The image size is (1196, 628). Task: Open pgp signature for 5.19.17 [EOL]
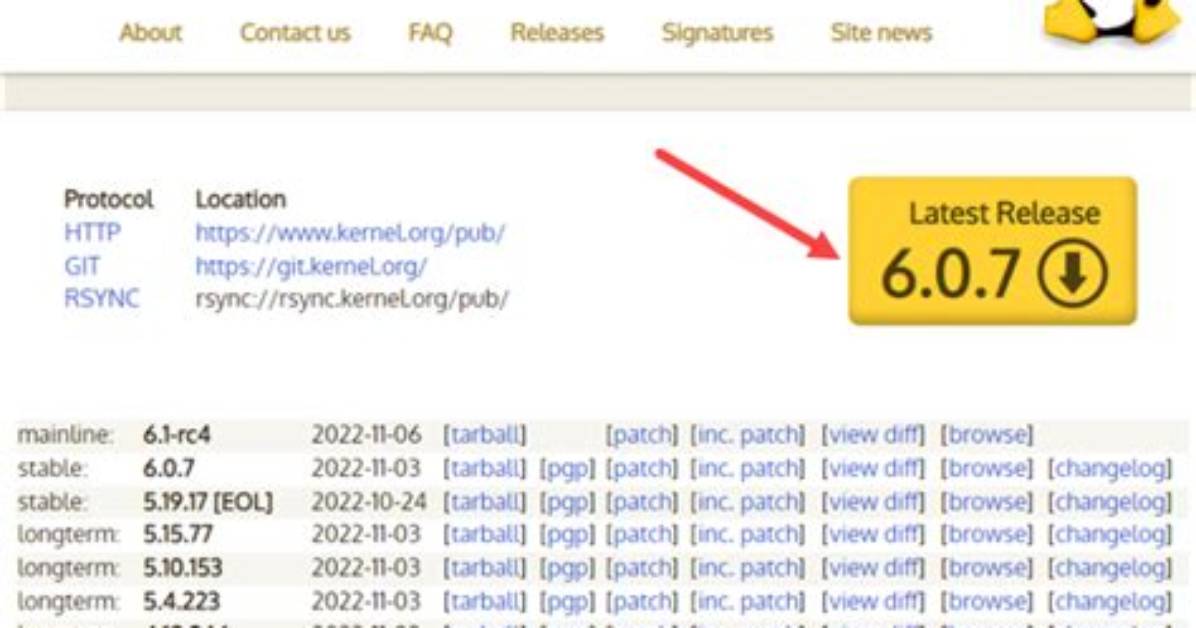click(567, 501)
